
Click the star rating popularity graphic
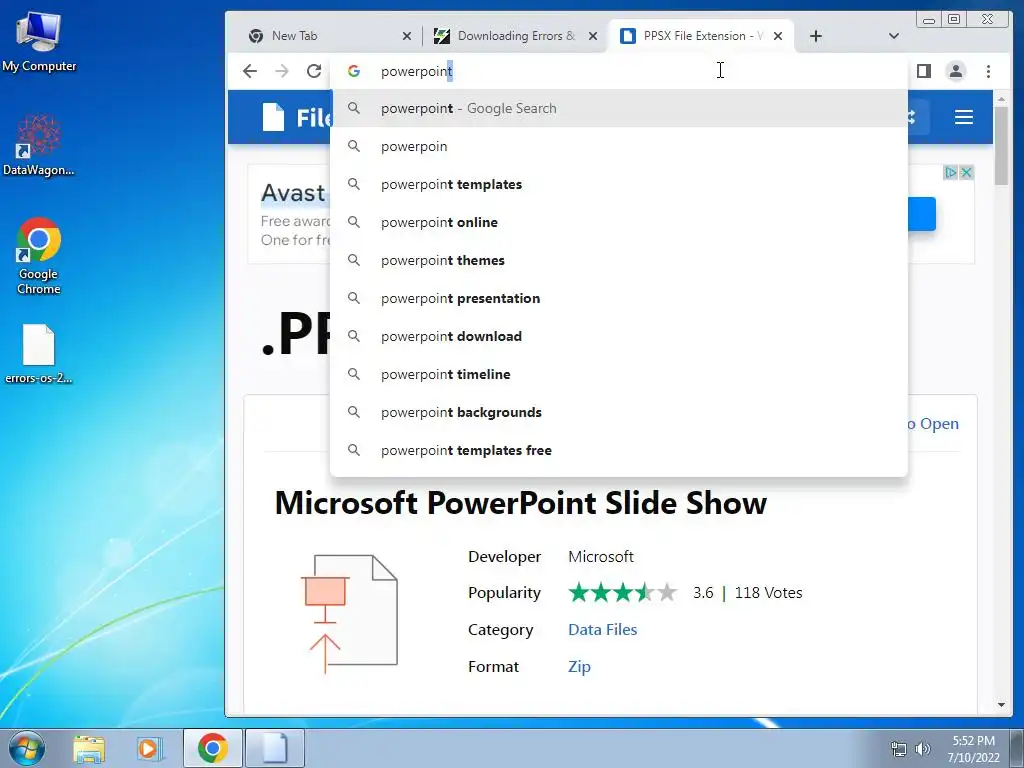(x=622, y=592)
